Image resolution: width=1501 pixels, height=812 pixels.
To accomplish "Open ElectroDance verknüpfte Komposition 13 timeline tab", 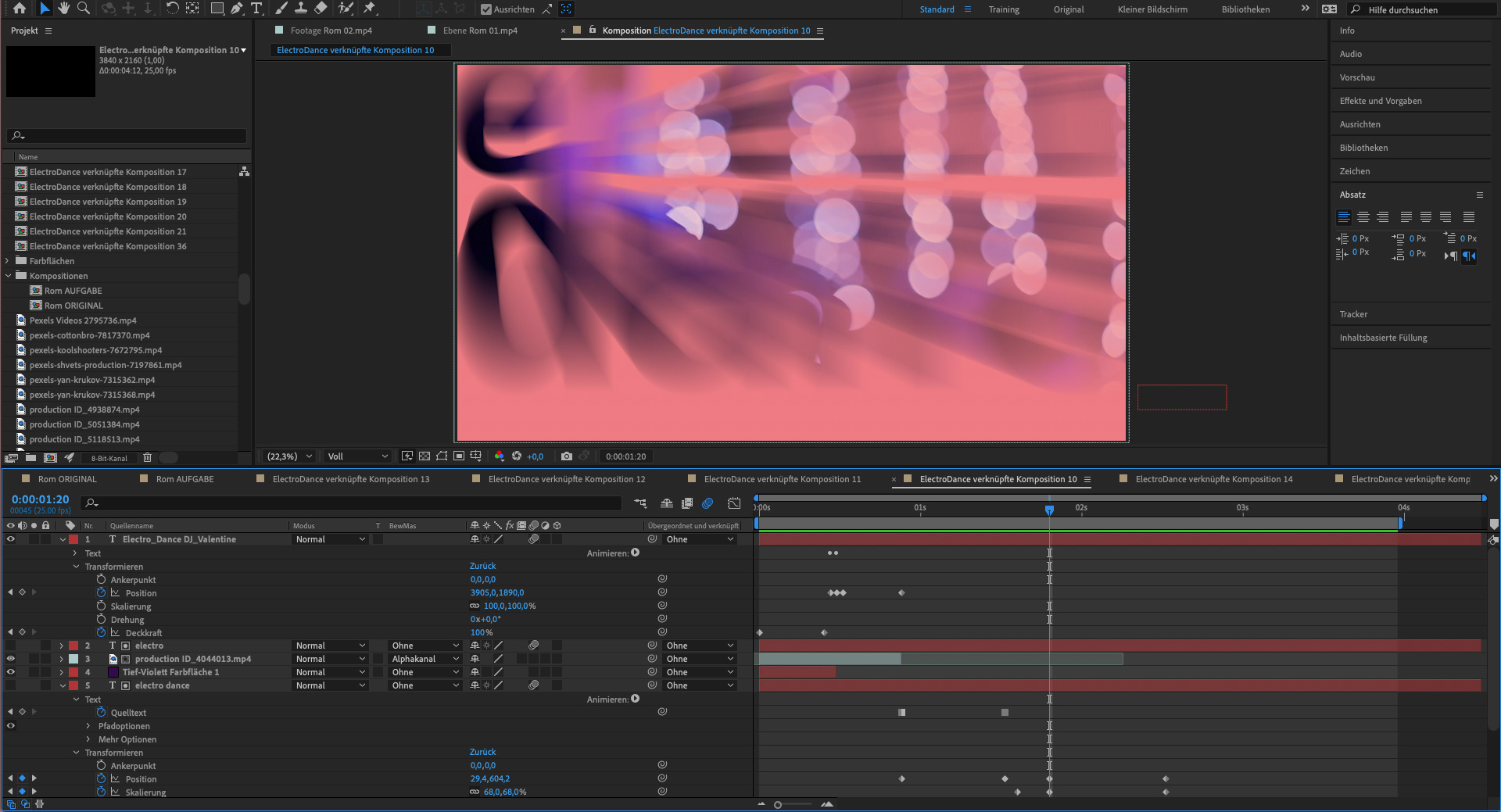I will (x=351, y=479).
